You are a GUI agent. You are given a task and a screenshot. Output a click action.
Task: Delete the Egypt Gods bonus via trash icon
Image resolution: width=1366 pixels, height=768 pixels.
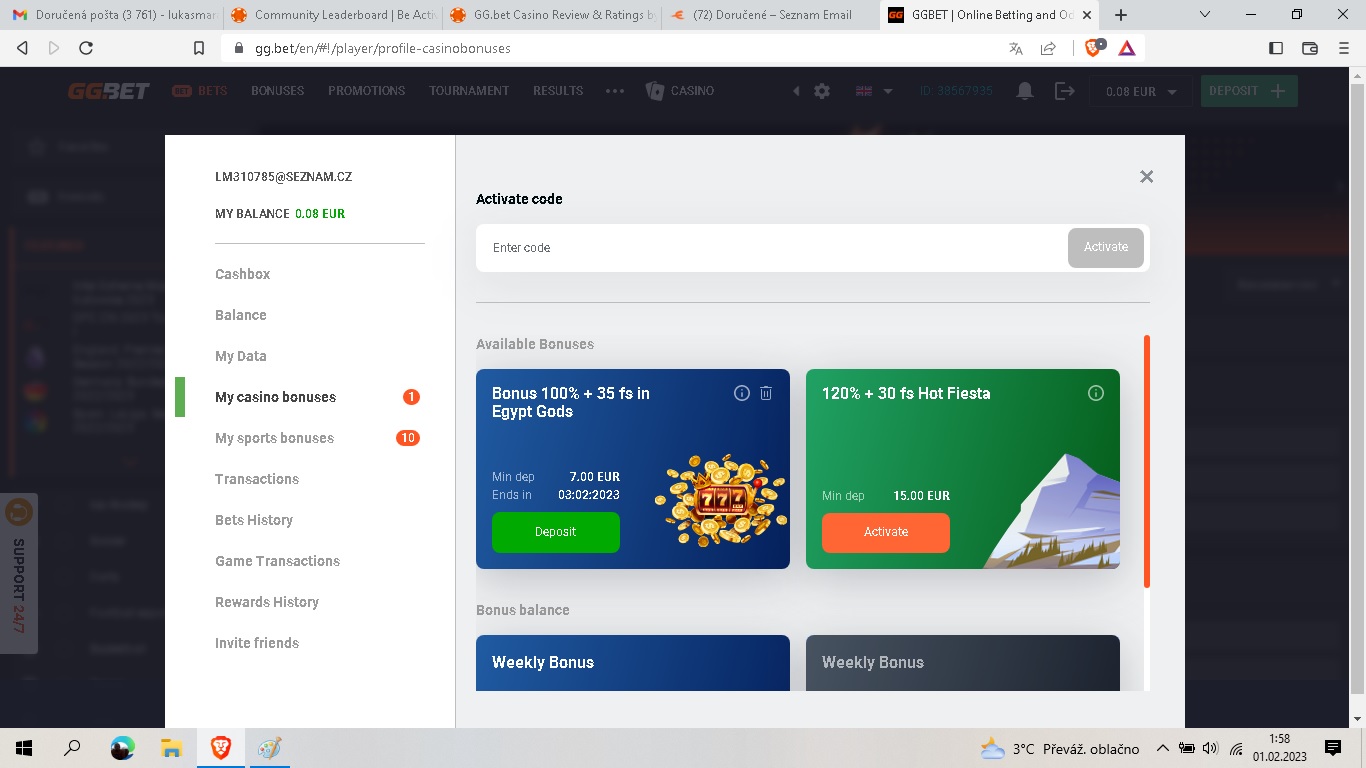pos(766,393)
